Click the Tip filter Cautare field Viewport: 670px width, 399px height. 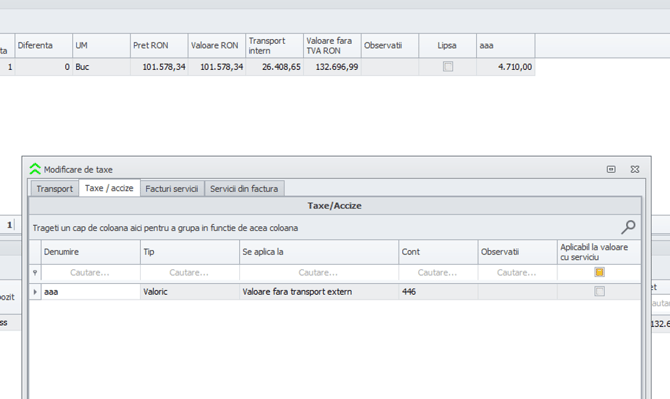190,273
